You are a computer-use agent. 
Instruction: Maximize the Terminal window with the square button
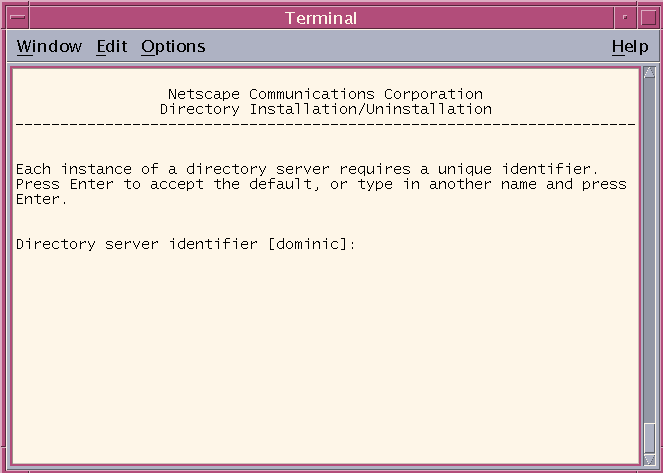648,18
